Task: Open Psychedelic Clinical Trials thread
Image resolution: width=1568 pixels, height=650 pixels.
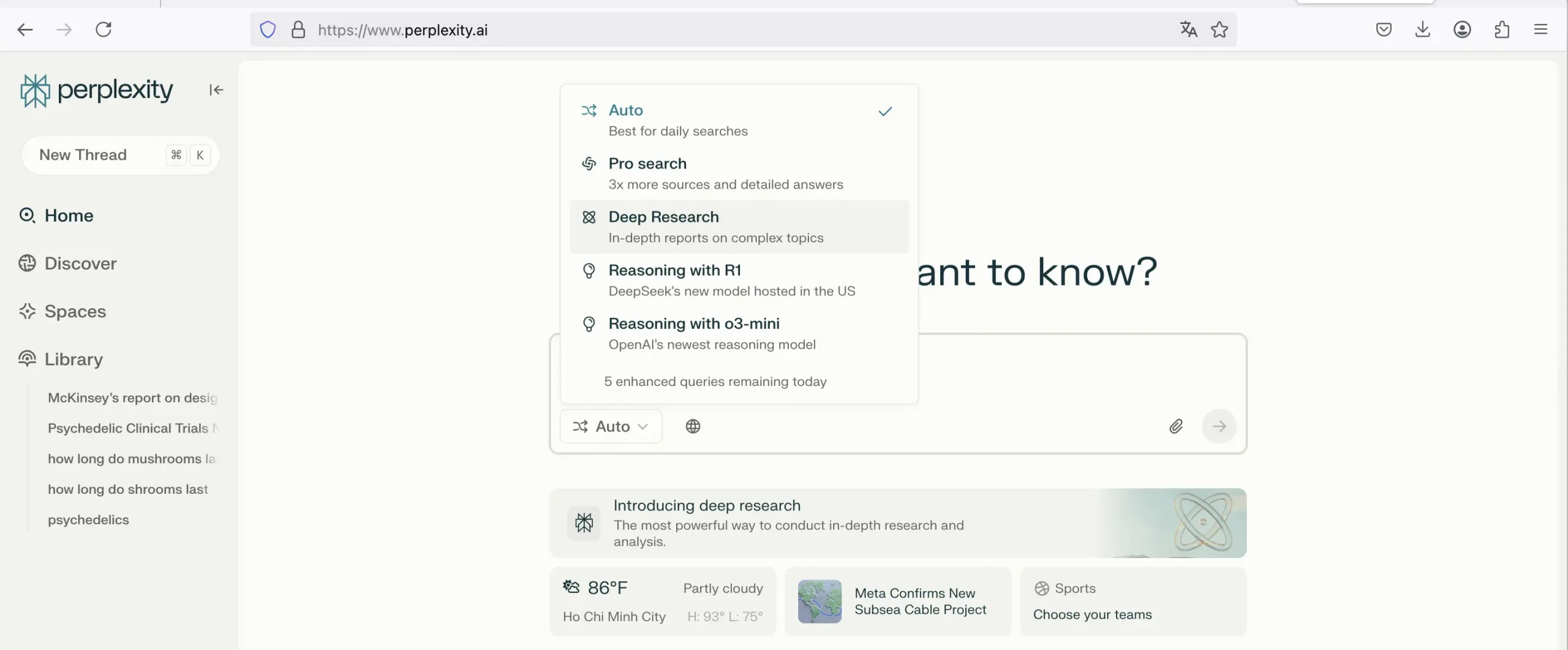Action: coord(129,428)
